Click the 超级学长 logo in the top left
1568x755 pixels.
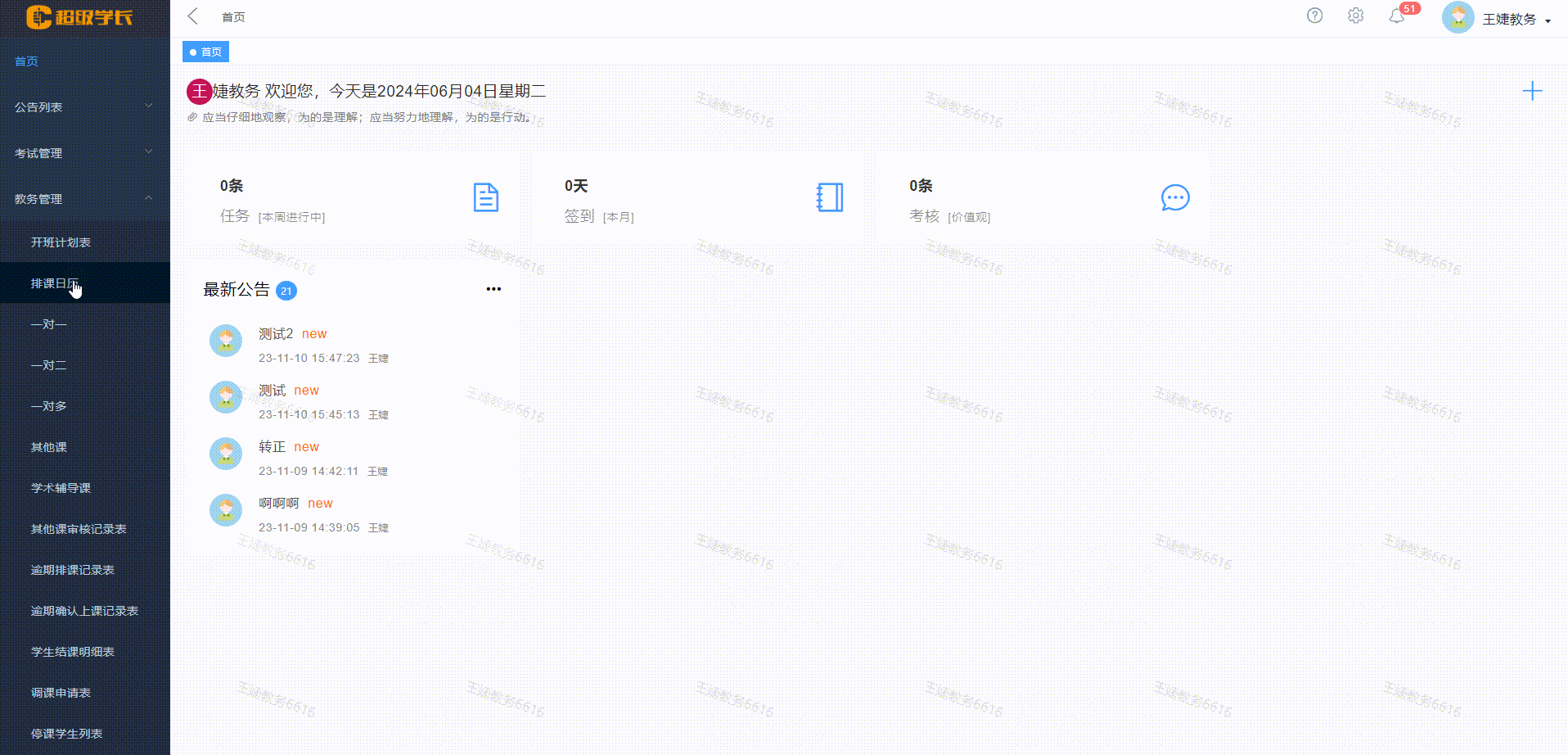[x=78, y=17]
